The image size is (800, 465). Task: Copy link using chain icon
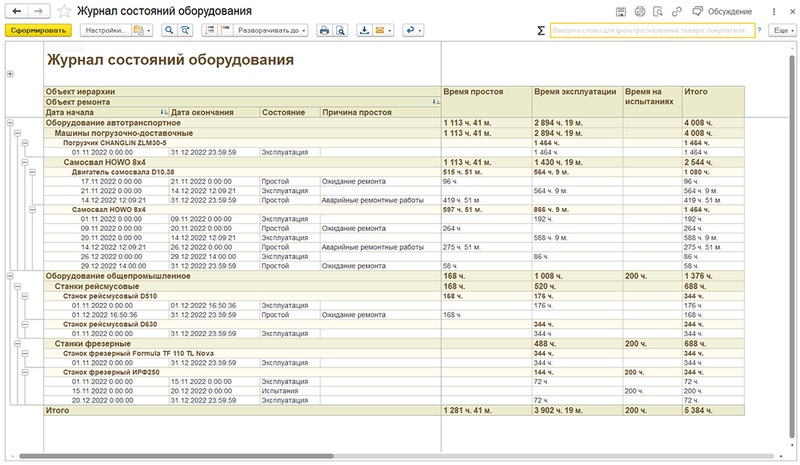tap(677, 11)
